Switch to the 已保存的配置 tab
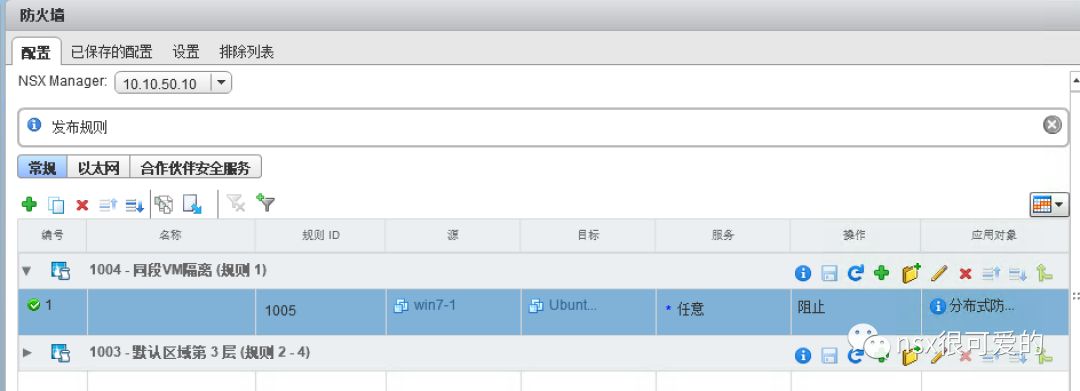The width and height of the screenshot is (1080, 391). 112,52
